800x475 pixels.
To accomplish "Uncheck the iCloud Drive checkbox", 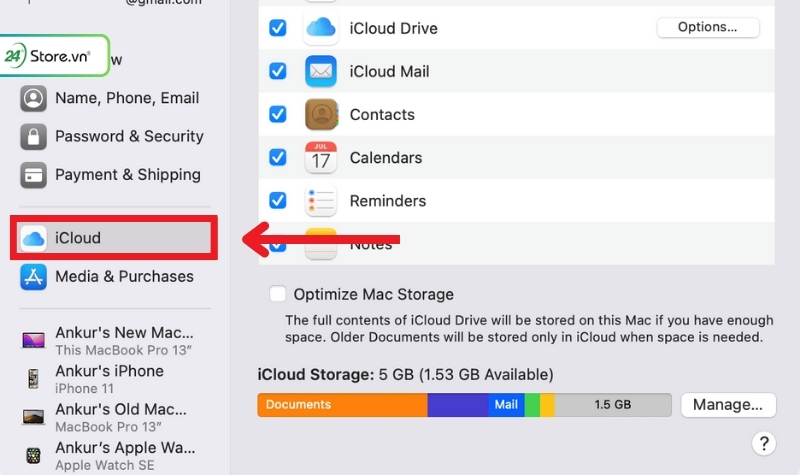I will click(278, 28).
